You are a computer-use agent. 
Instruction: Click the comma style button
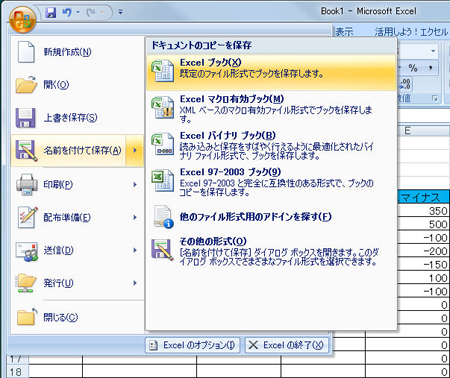coord(431,68)
